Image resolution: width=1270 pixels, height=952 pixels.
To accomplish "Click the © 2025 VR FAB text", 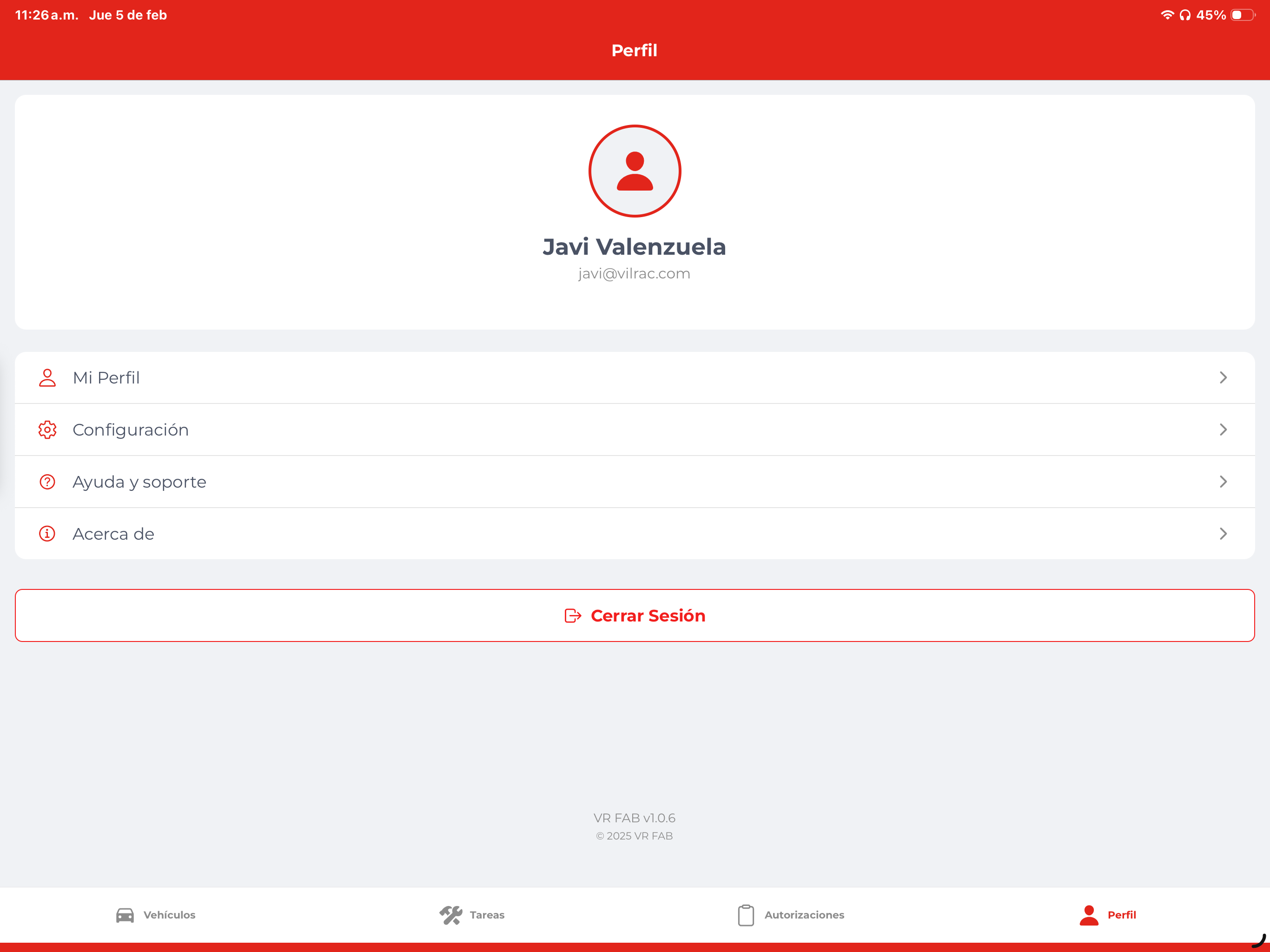I will click(x=635, y=836).
